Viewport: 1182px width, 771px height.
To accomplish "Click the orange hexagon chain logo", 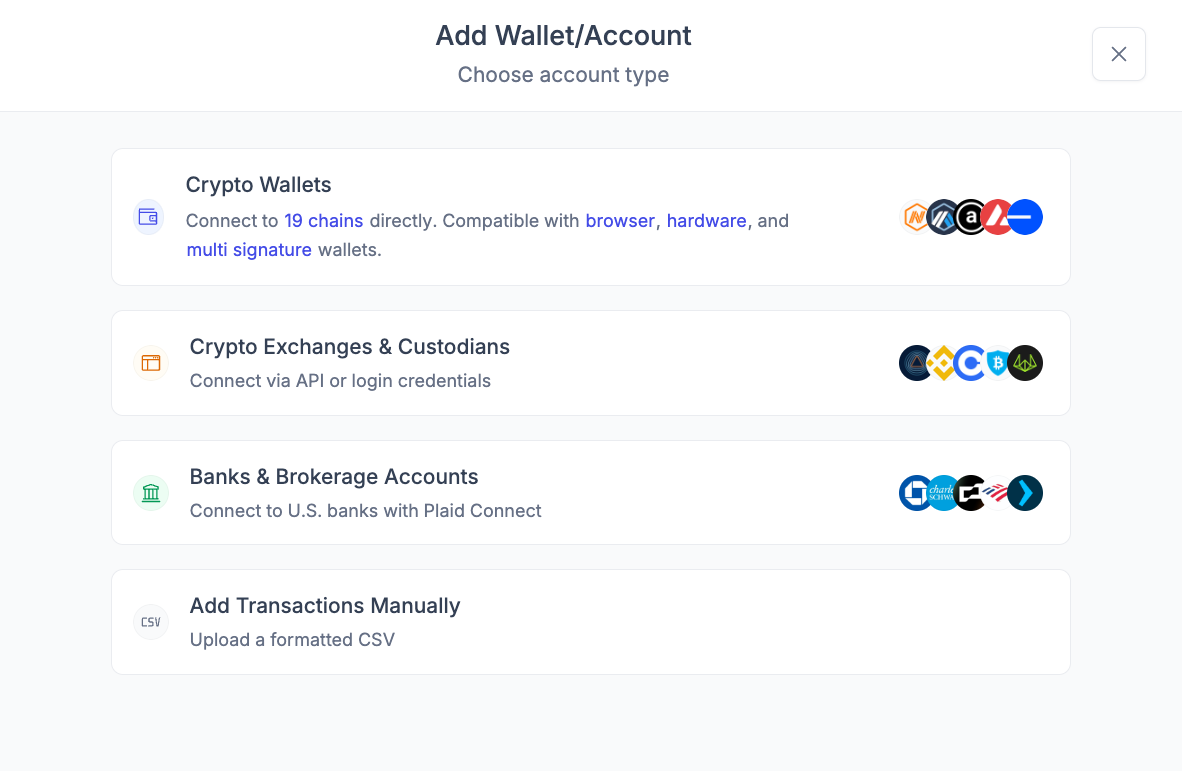I will [915, 217].
